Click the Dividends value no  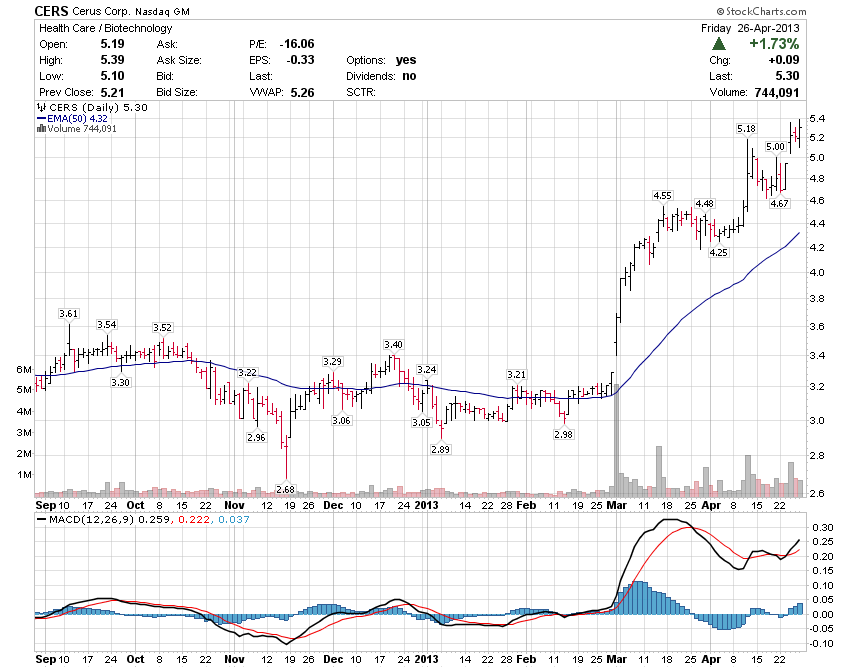point(409,76)
